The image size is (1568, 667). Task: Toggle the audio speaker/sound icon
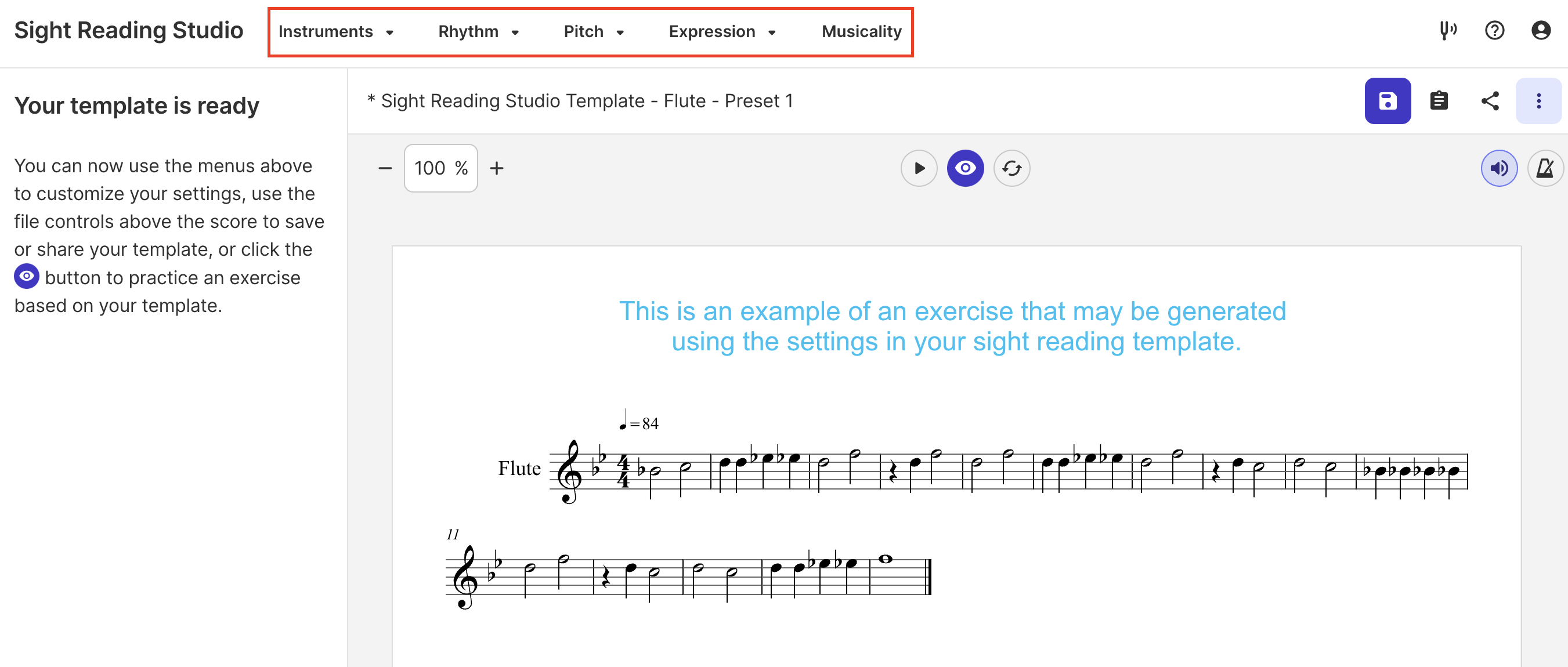point(1498,168)
